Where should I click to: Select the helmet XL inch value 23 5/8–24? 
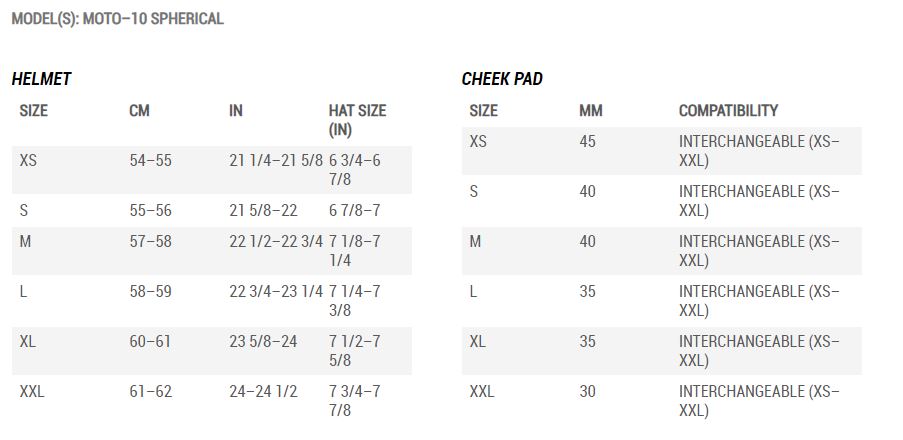point(263,342)
